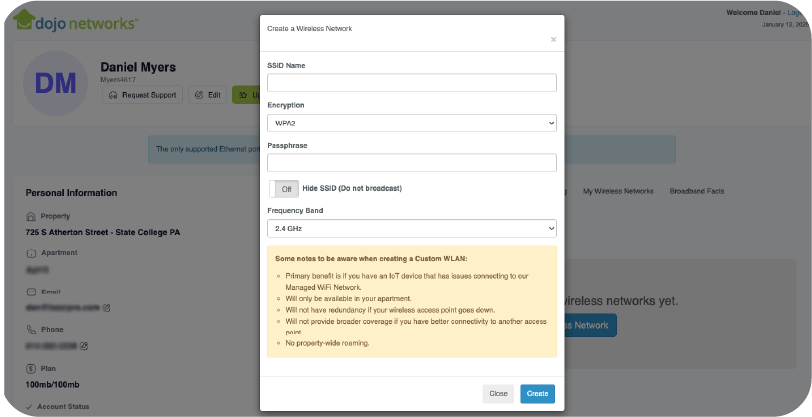The image size is (812, 417).
Task: Click the Passphrase input field
Action: pyautogui.click(x=411, y=162)
